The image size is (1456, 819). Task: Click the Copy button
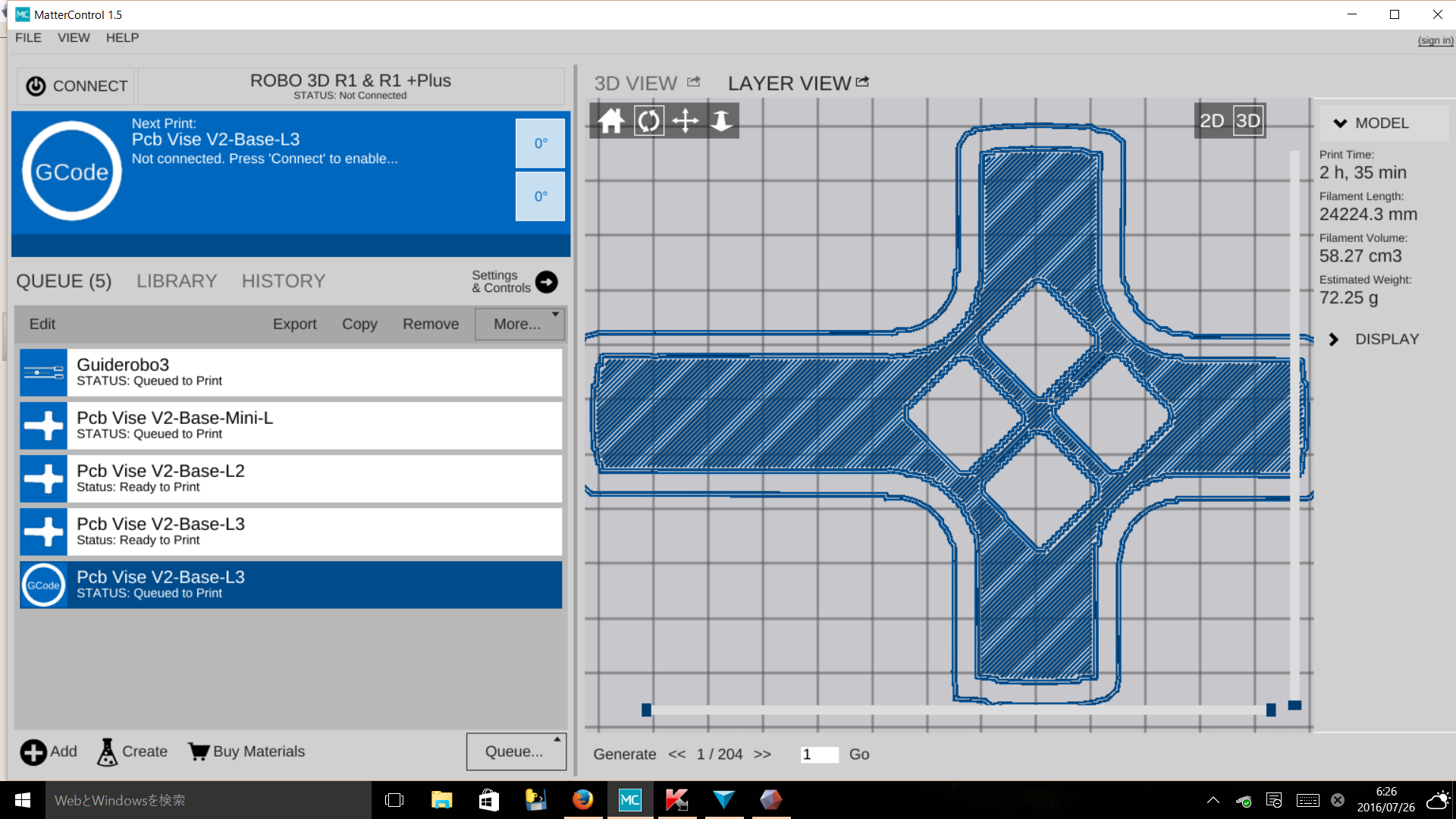click(x=359, y=324)
